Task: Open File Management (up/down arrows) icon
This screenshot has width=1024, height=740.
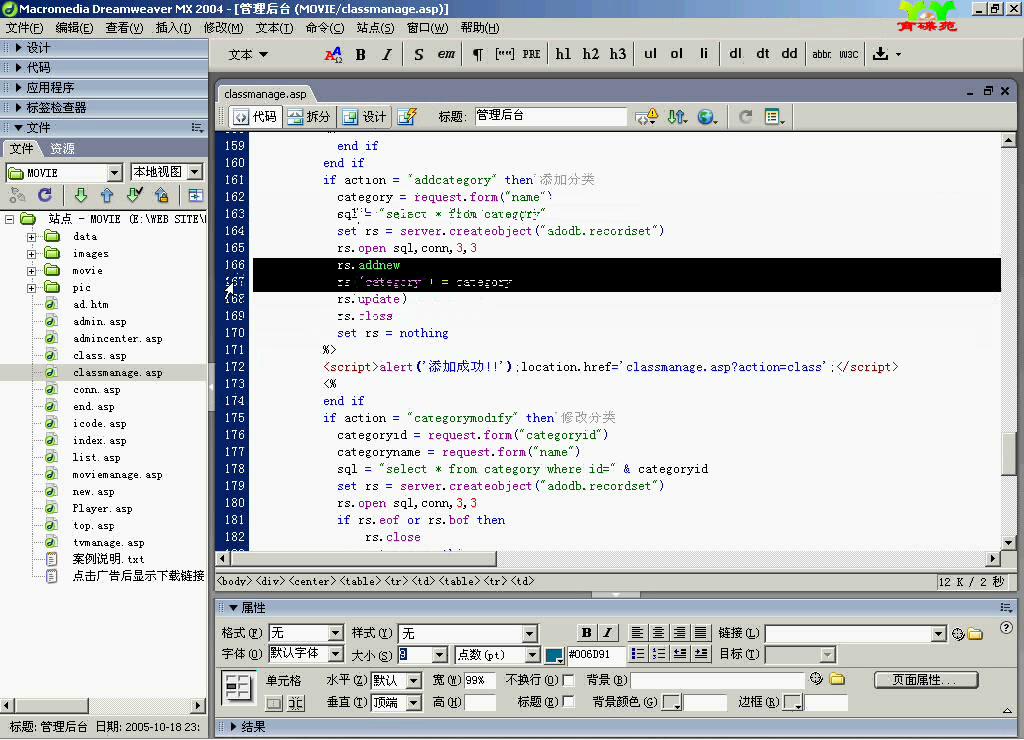Action: click(x=677, y=117)
